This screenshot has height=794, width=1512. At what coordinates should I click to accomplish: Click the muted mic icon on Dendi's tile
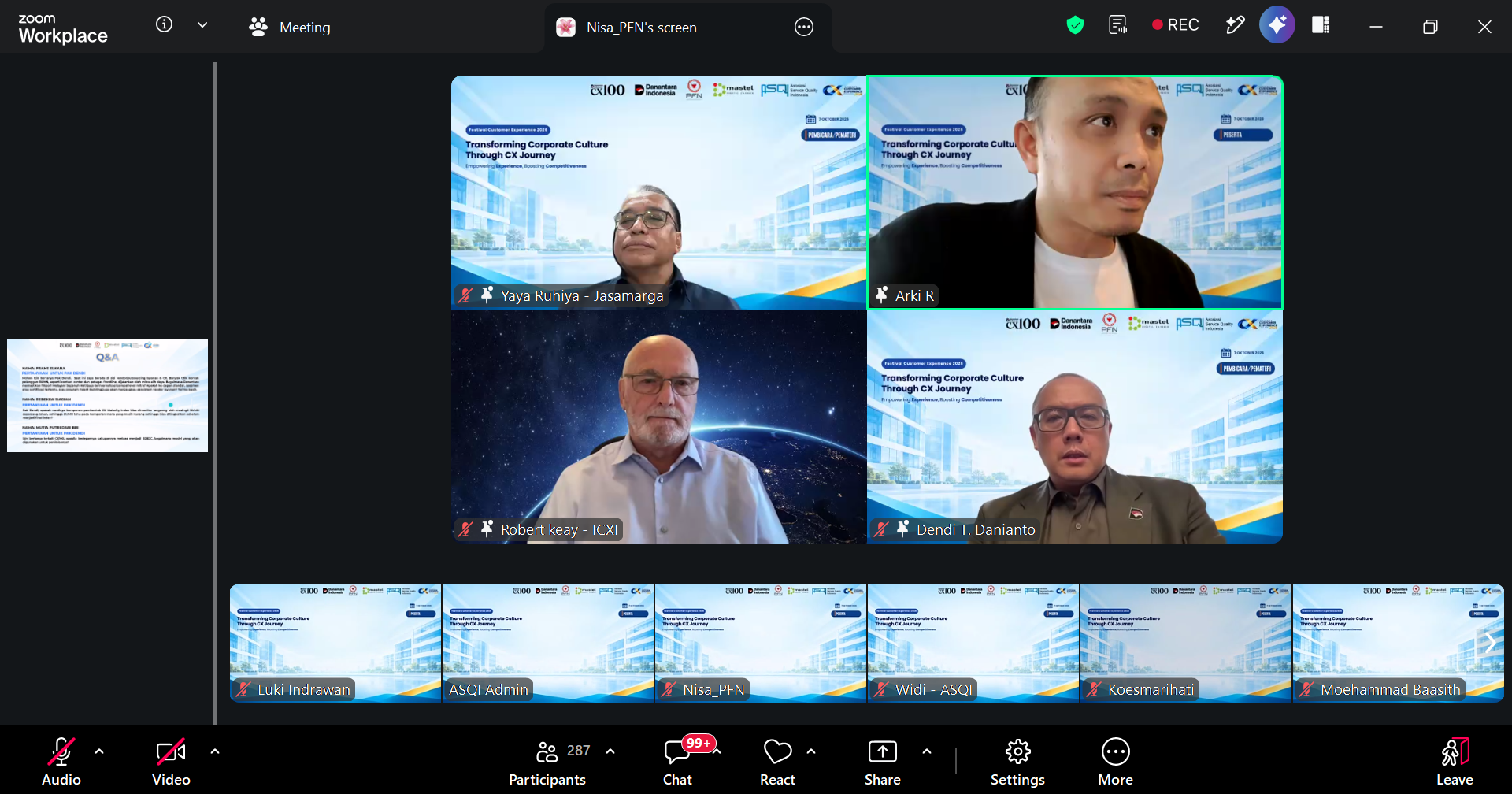881,529
